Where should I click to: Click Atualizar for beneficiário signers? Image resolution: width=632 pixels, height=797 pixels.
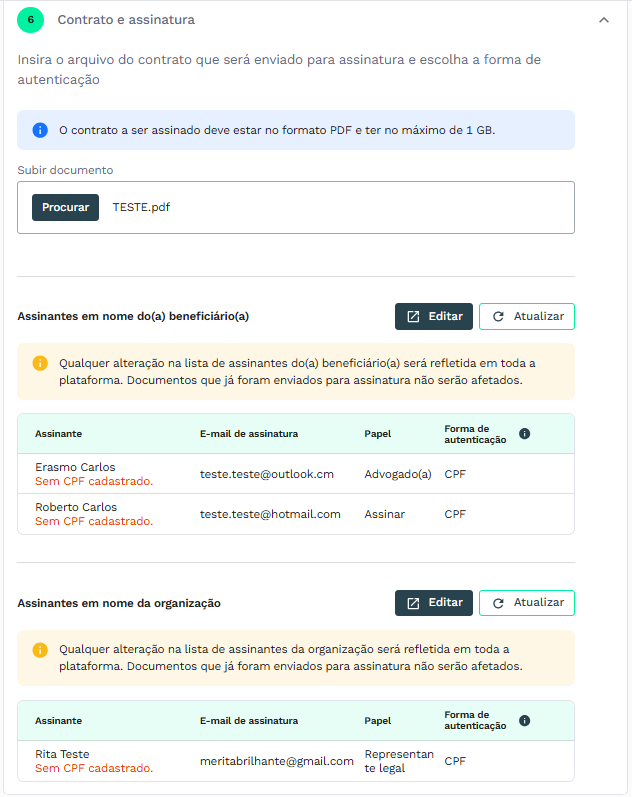(527, 316)
